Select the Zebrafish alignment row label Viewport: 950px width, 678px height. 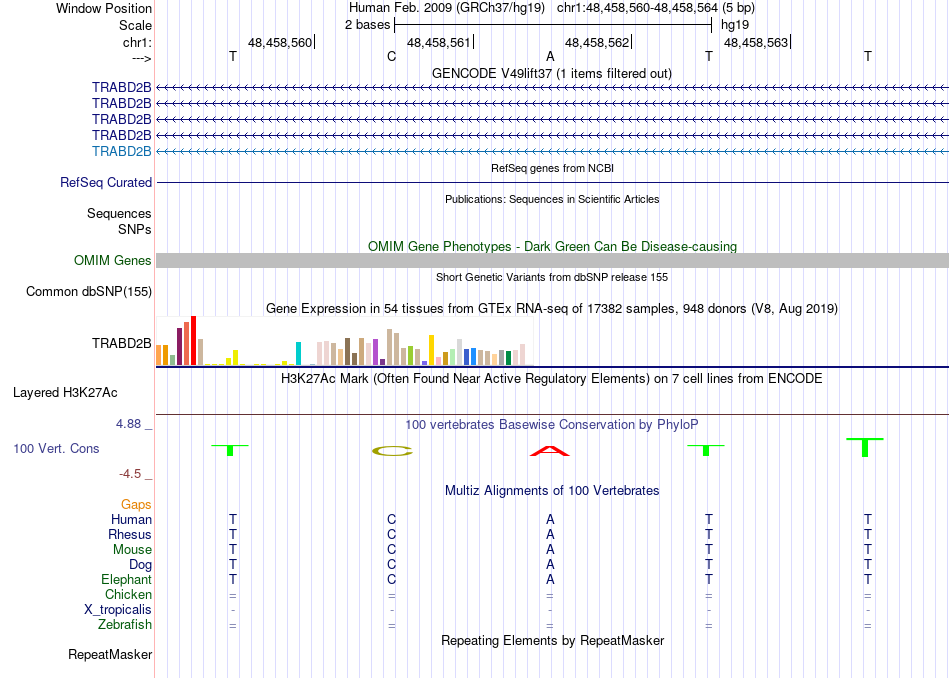coord(125,624)
